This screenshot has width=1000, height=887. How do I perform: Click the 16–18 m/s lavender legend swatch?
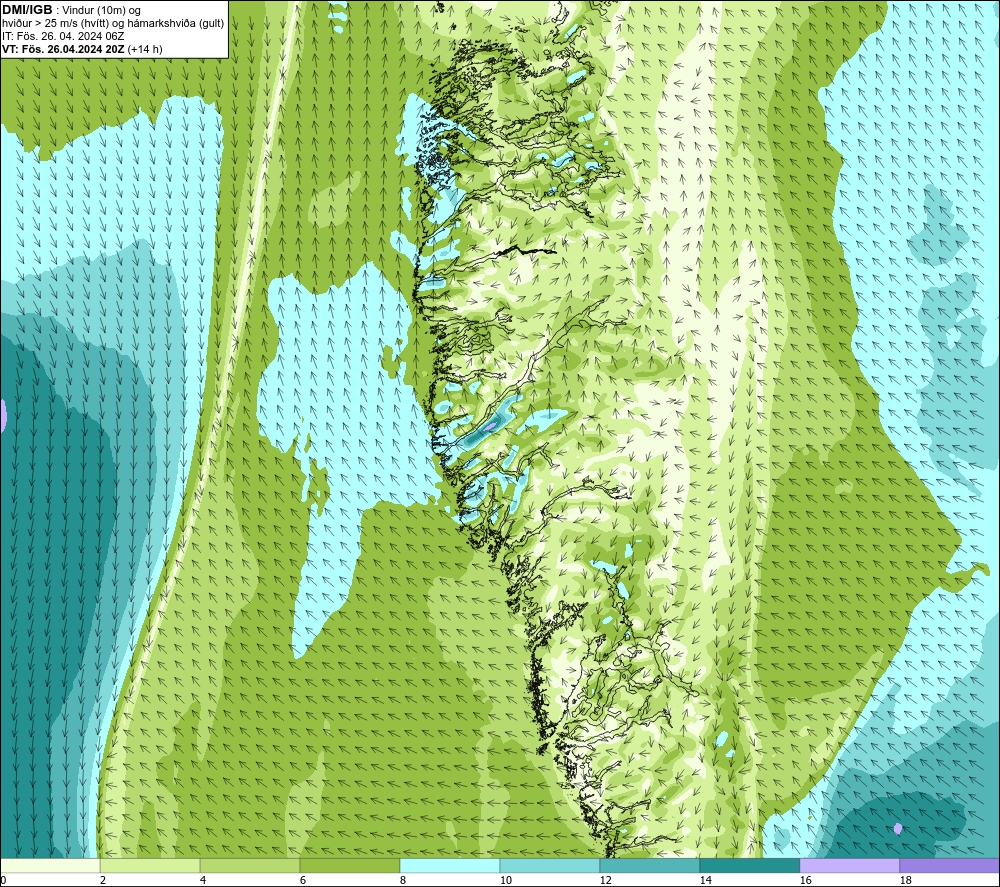pos(849,865)
